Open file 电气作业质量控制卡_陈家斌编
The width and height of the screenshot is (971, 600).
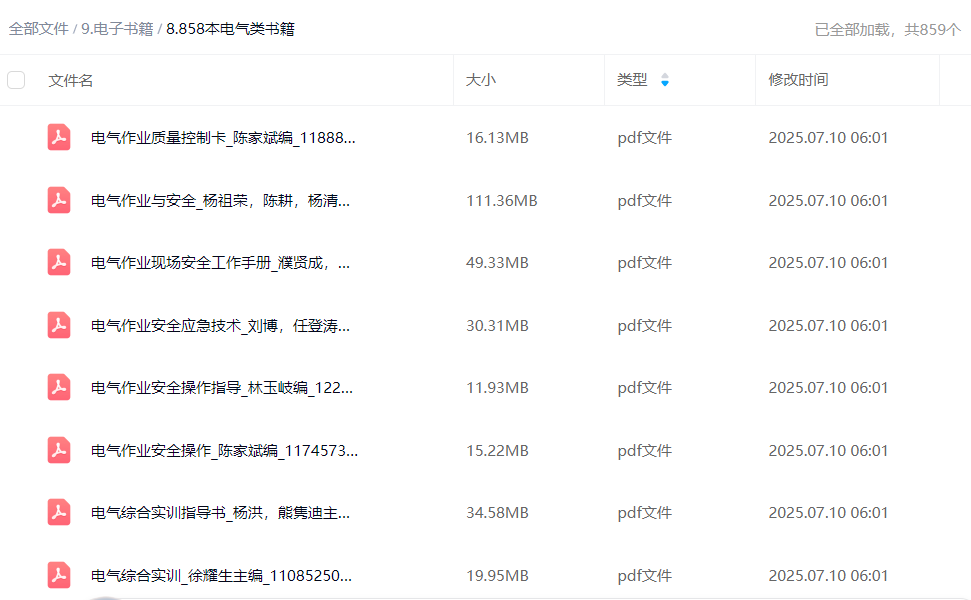[x=222, y=138]
